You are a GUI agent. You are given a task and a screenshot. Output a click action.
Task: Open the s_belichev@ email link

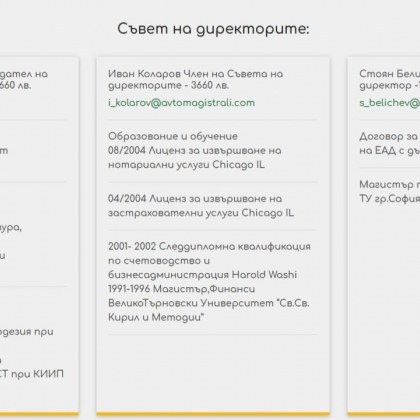[x=389, y=103]
